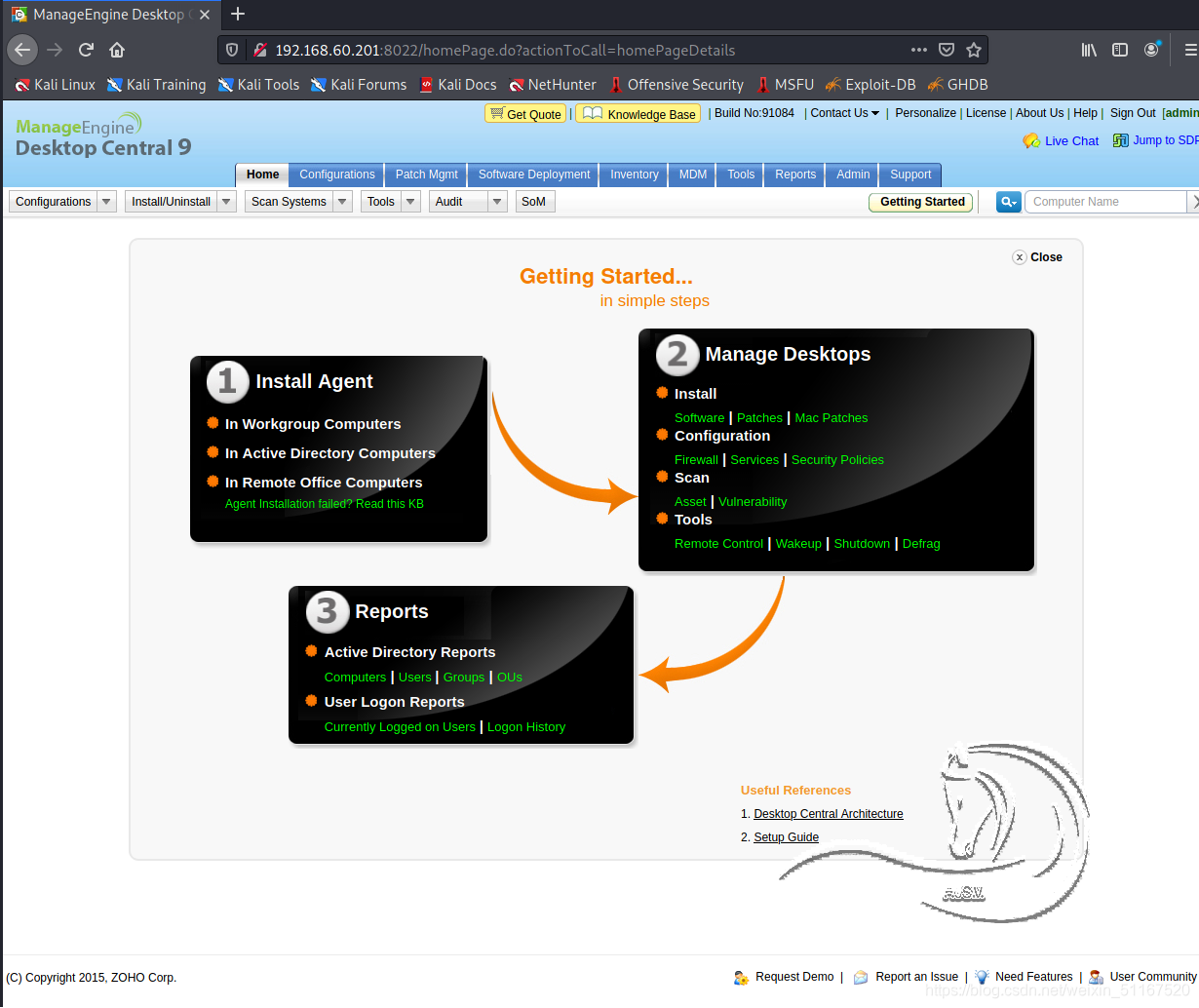Click Jump to SDP link

click(x=1155, y=140)
